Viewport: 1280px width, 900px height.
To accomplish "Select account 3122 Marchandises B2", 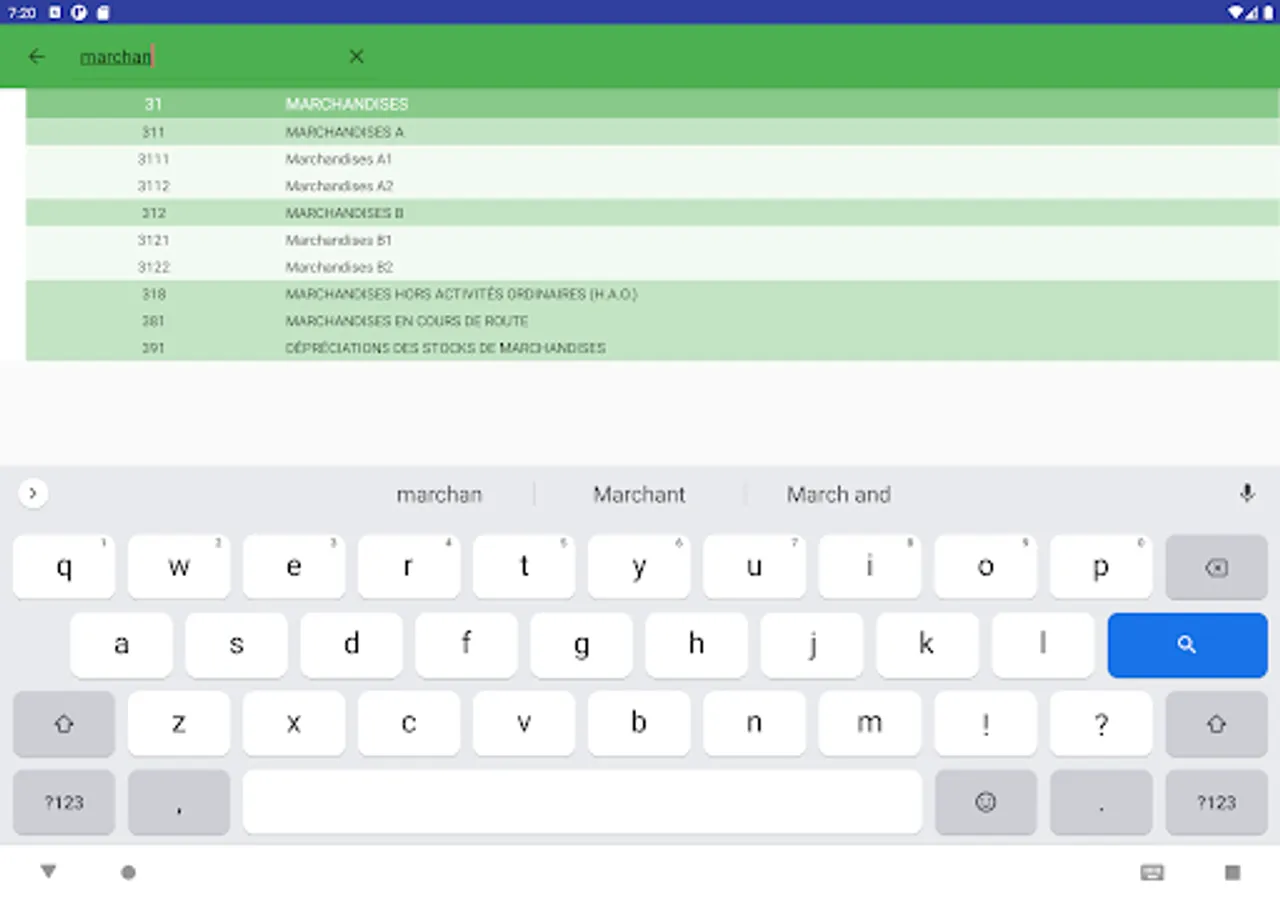I will point(652,267).
